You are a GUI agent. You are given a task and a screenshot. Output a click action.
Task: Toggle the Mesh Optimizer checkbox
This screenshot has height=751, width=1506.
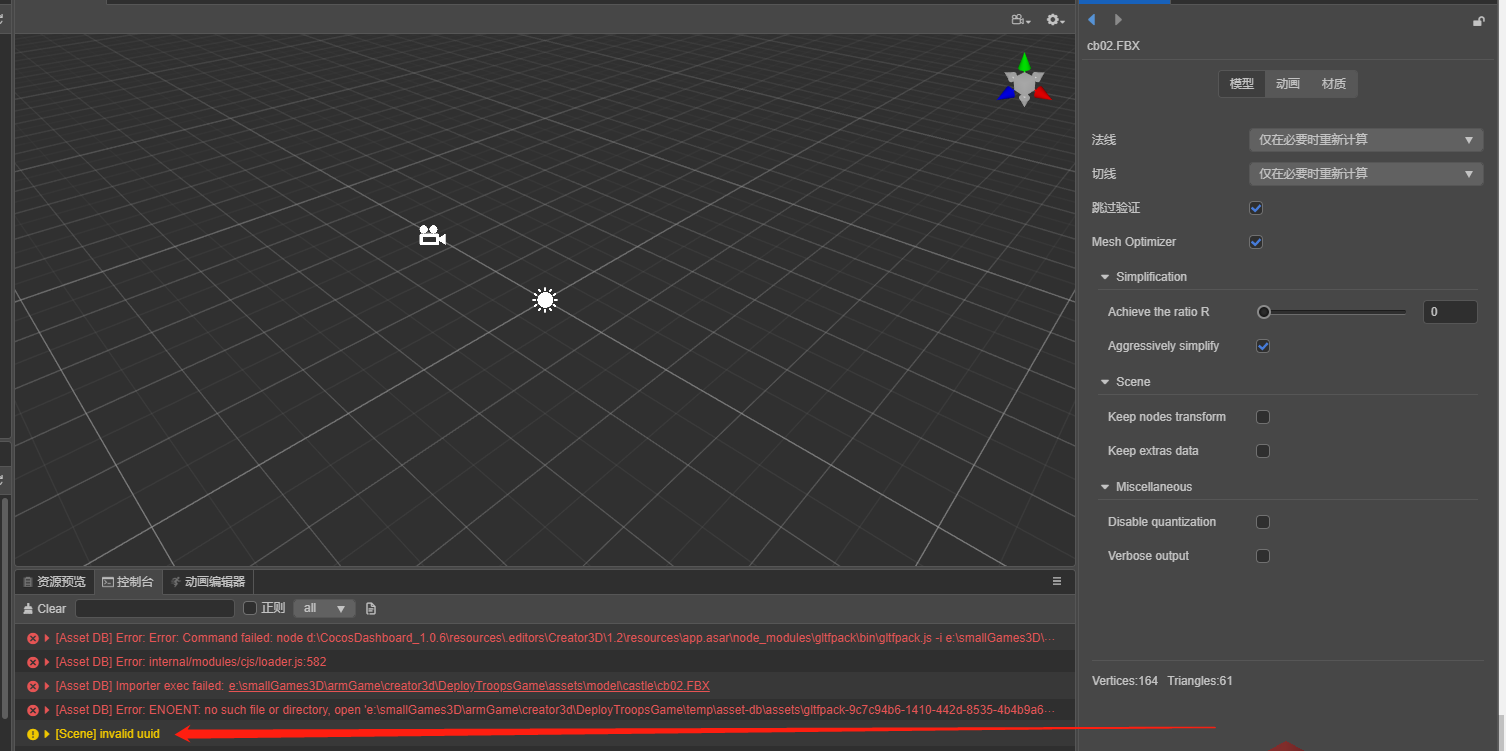(1257, 242)
